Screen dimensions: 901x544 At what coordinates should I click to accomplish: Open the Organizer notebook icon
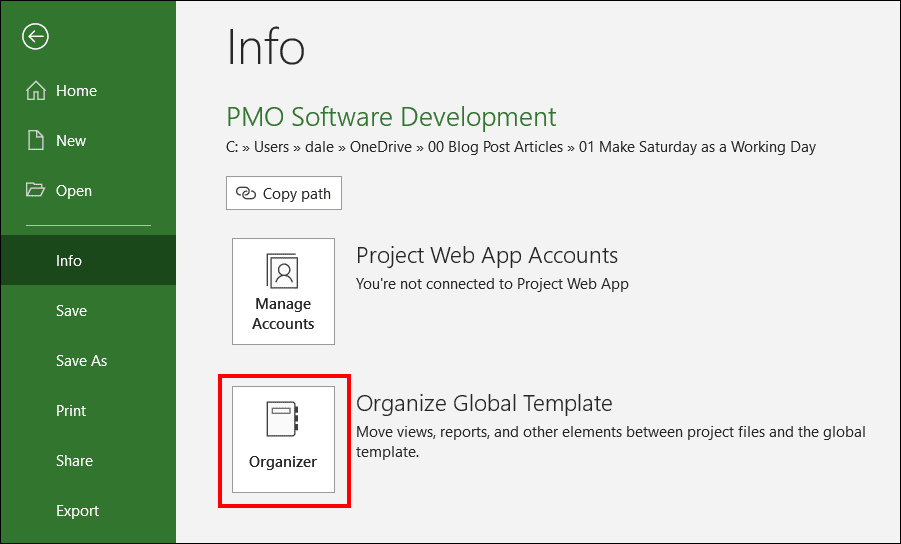[x=283, y=419]
